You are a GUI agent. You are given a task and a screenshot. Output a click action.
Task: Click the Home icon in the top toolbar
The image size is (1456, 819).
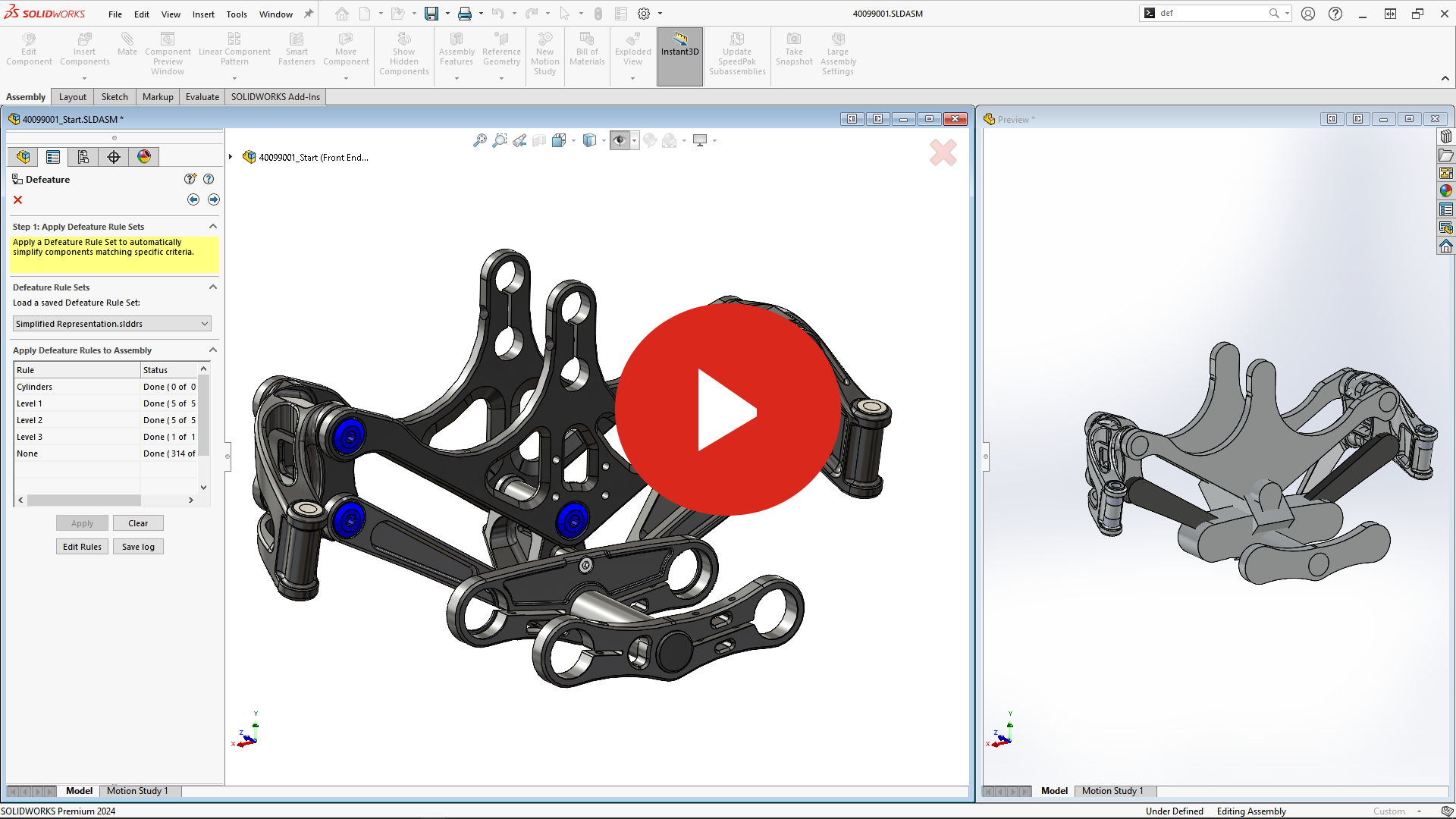342,14
